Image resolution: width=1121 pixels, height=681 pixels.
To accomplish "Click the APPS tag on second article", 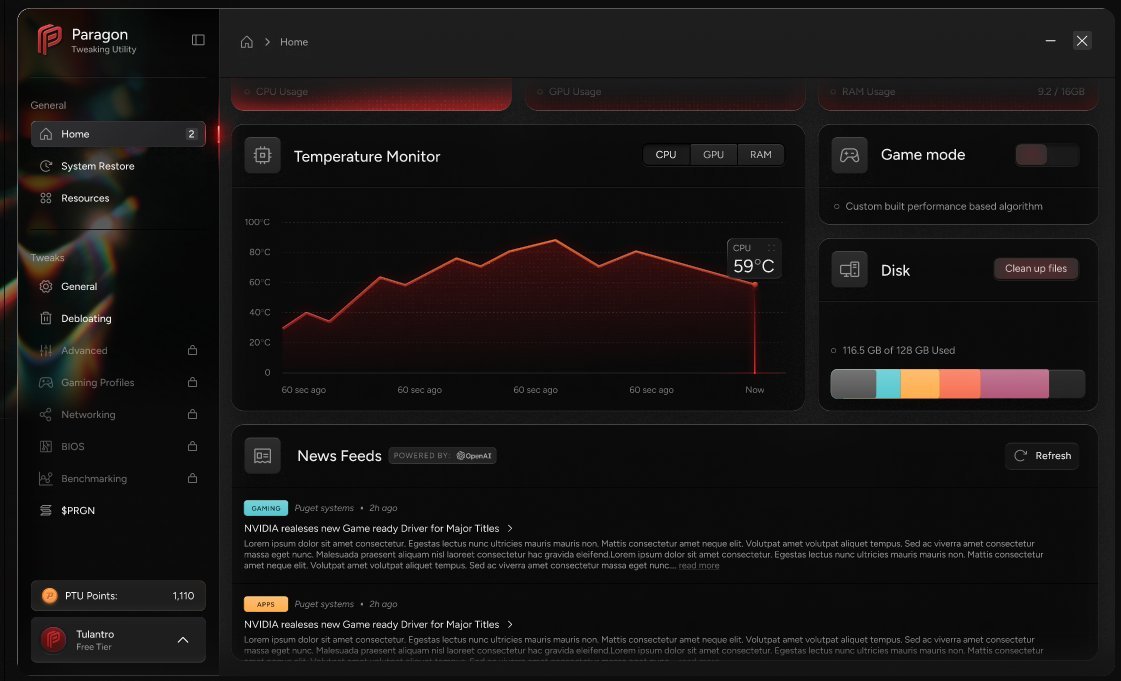I will coord(266,605).
